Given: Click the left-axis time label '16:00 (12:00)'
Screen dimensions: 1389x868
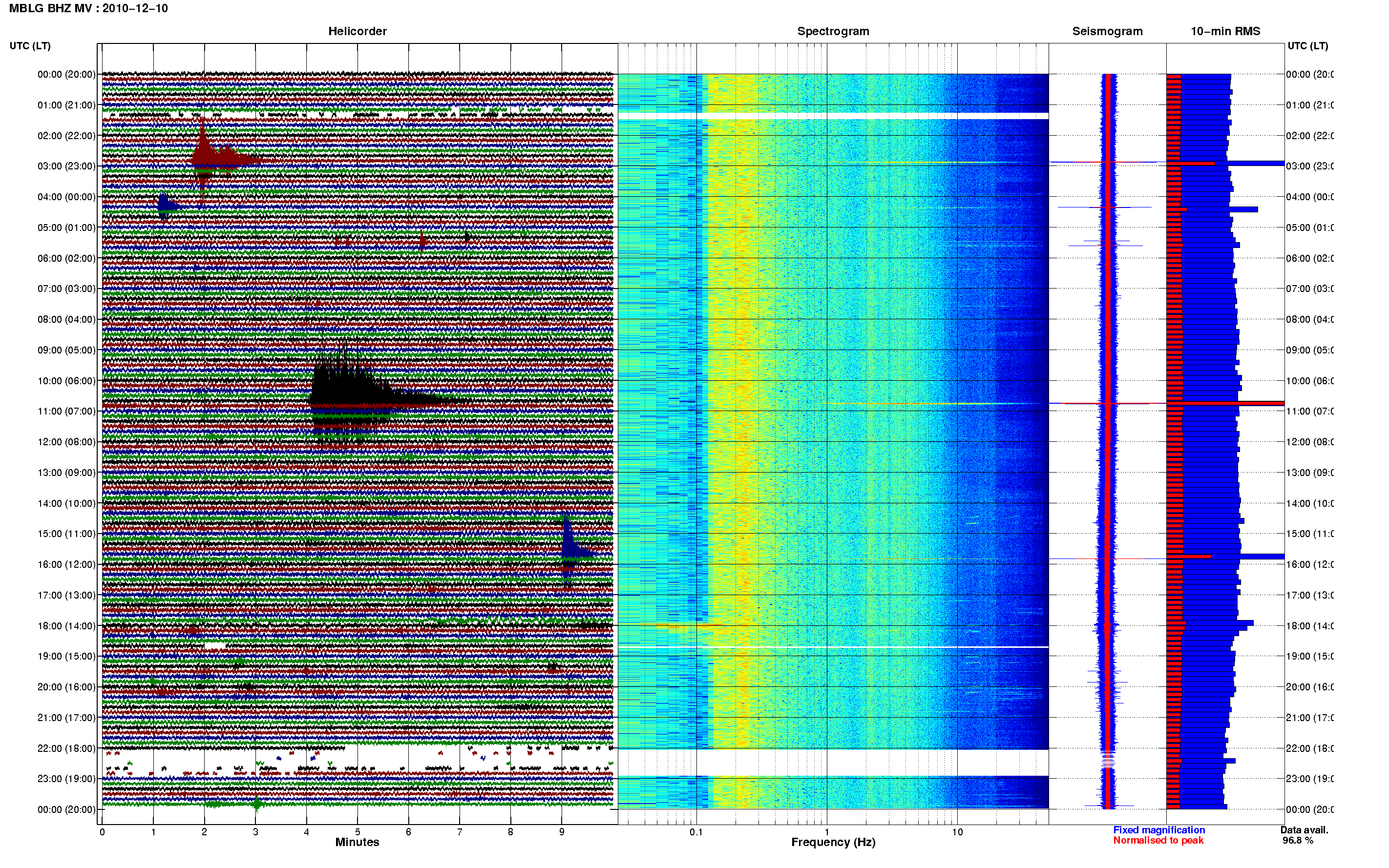Looking at the screenshot, I should coord(66,564).
